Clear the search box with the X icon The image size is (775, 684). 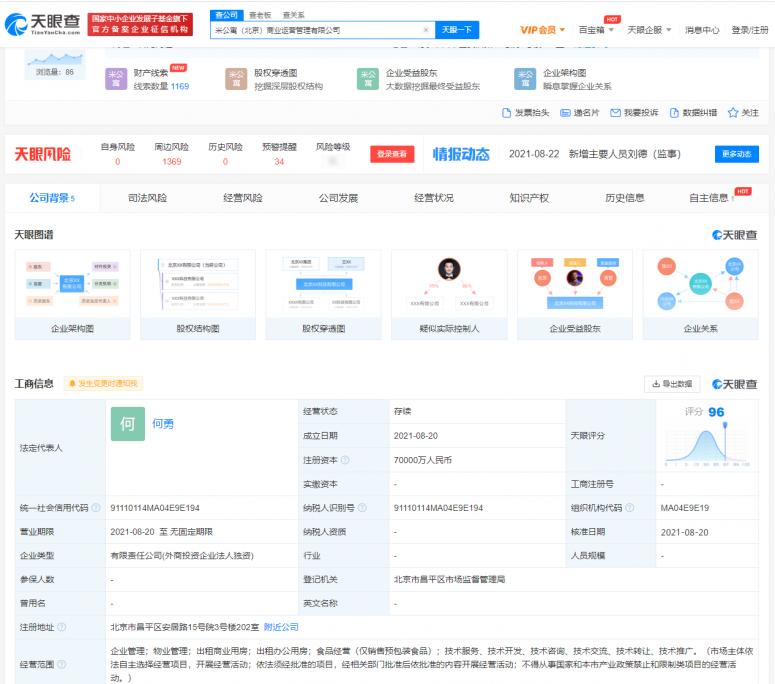pyautogui.click(x=426, y=31)
